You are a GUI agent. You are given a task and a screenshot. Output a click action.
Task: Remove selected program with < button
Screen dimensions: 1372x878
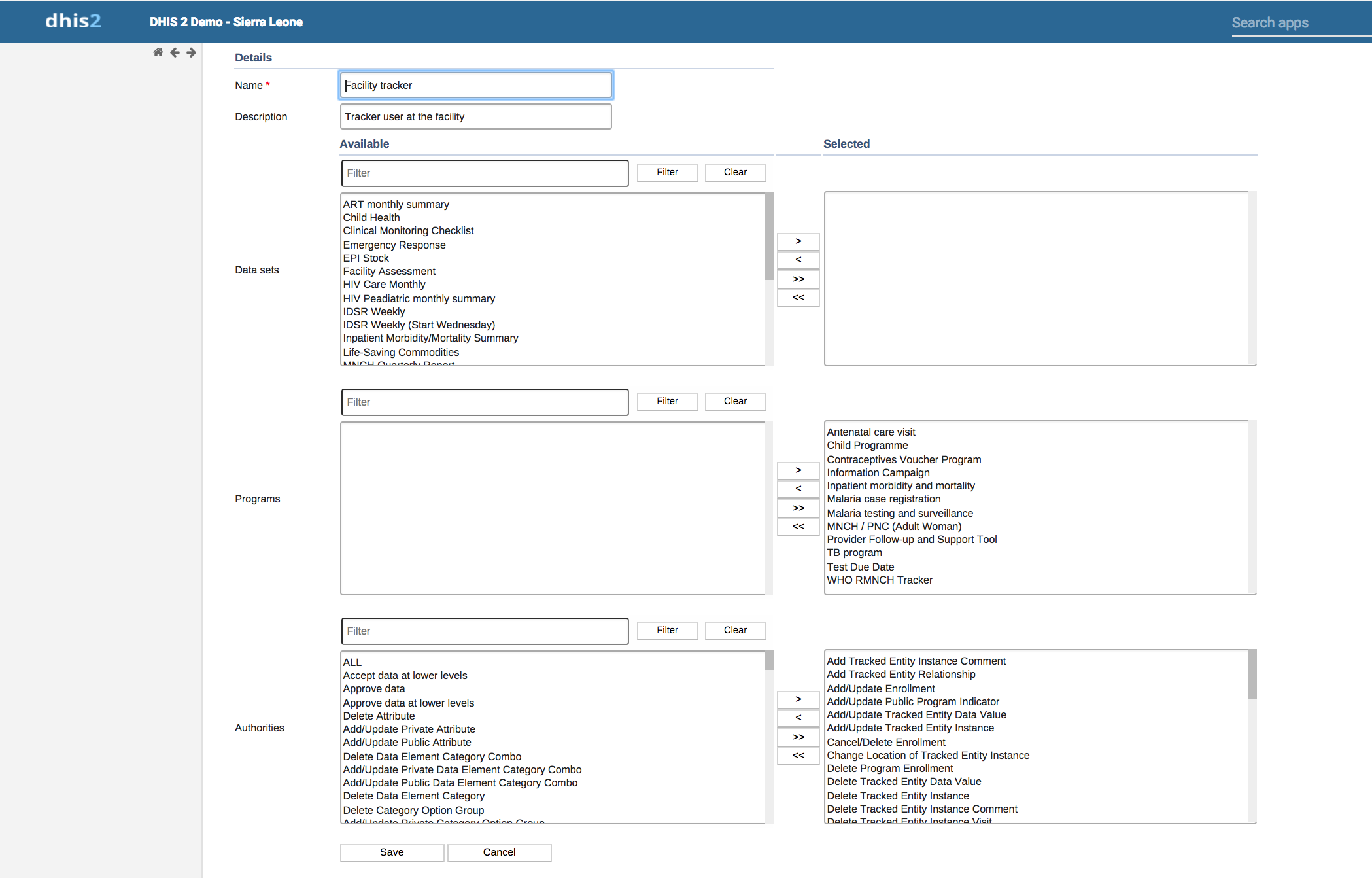click(798, 489)
